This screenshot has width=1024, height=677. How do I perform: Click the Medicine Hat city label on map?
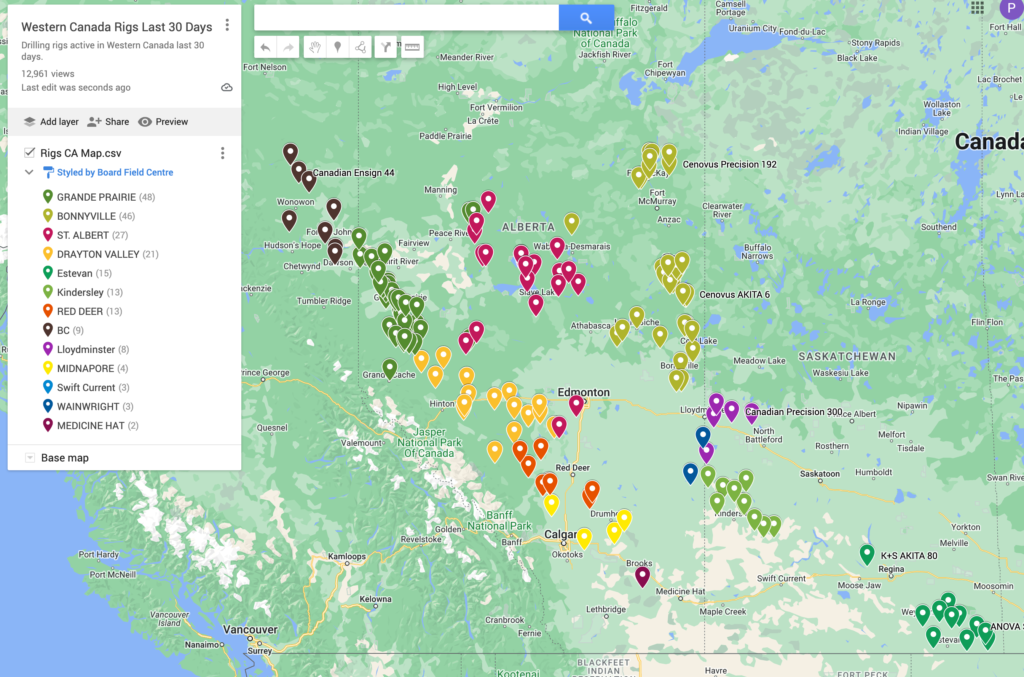point(680,591)
